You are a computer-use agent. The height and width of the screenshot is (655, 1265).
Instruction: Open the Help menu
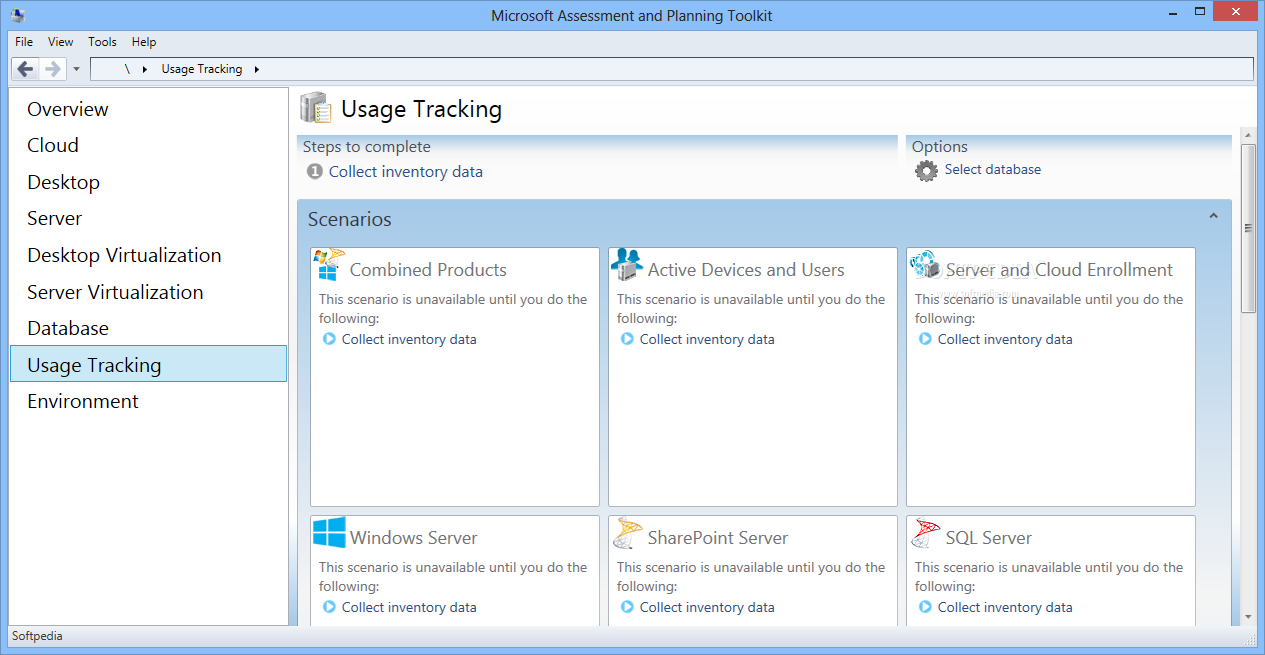(x=144, y=42)
